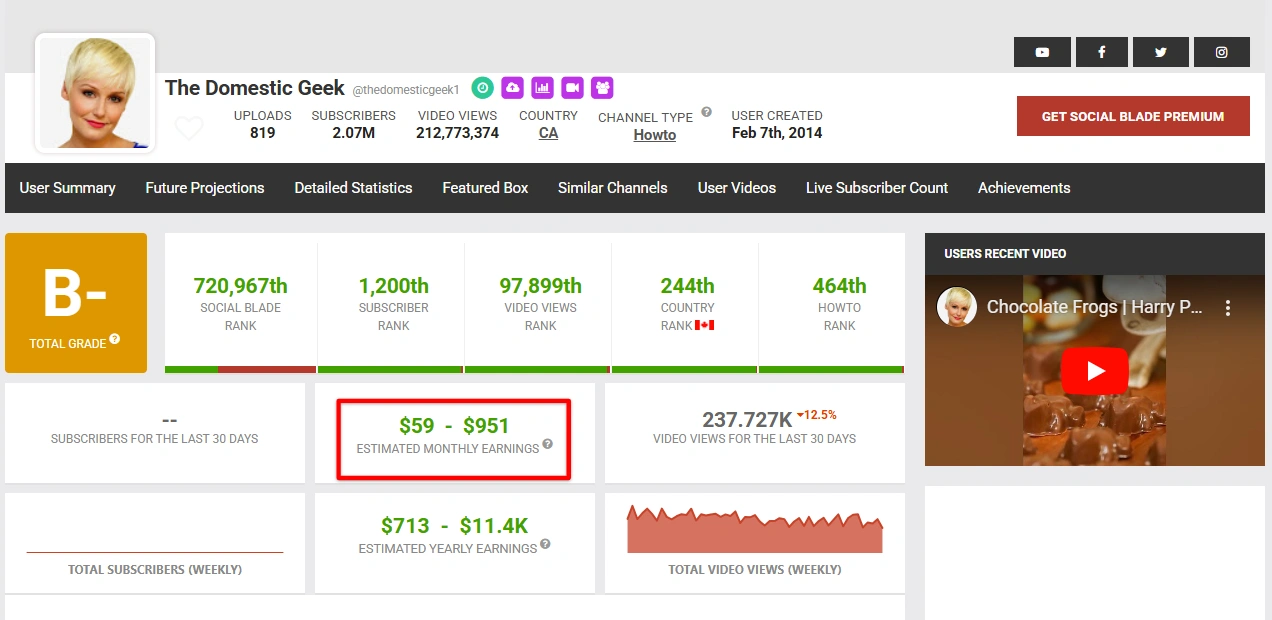Image resolution: width=1272 pixels, height=620 pixels.
Task: Click help icon for Estimated Monthly Earnings
Action: click(548, 445)
